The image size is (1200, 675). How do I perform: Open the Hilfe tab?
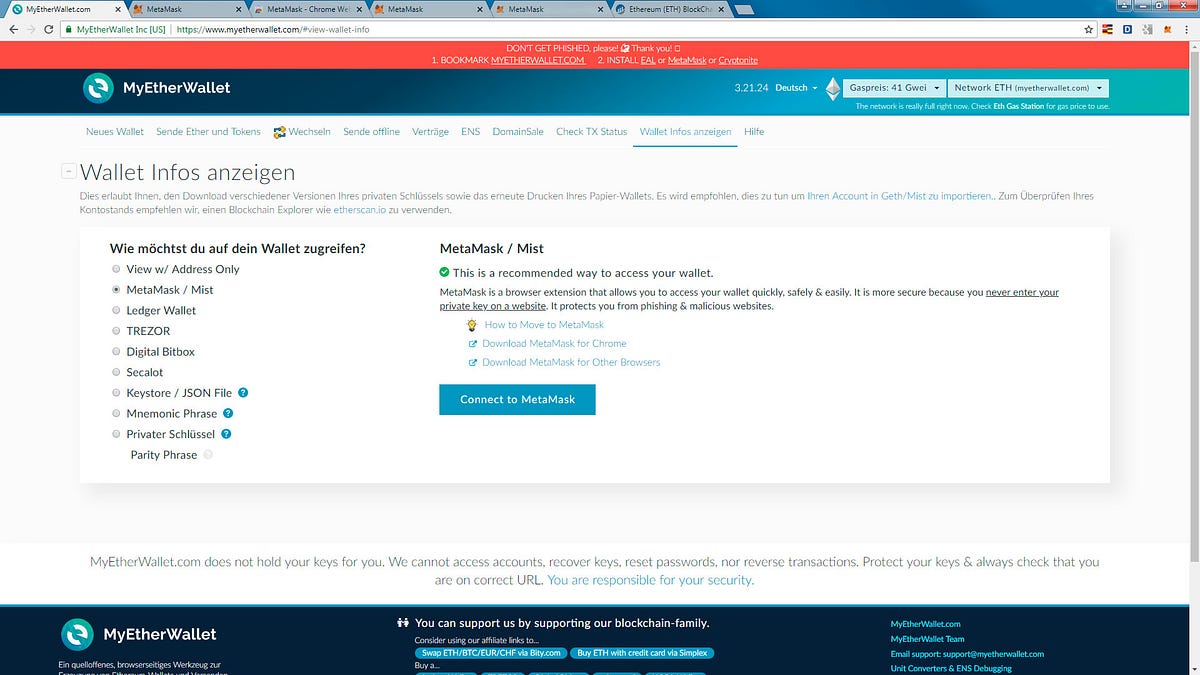point(754,132)
